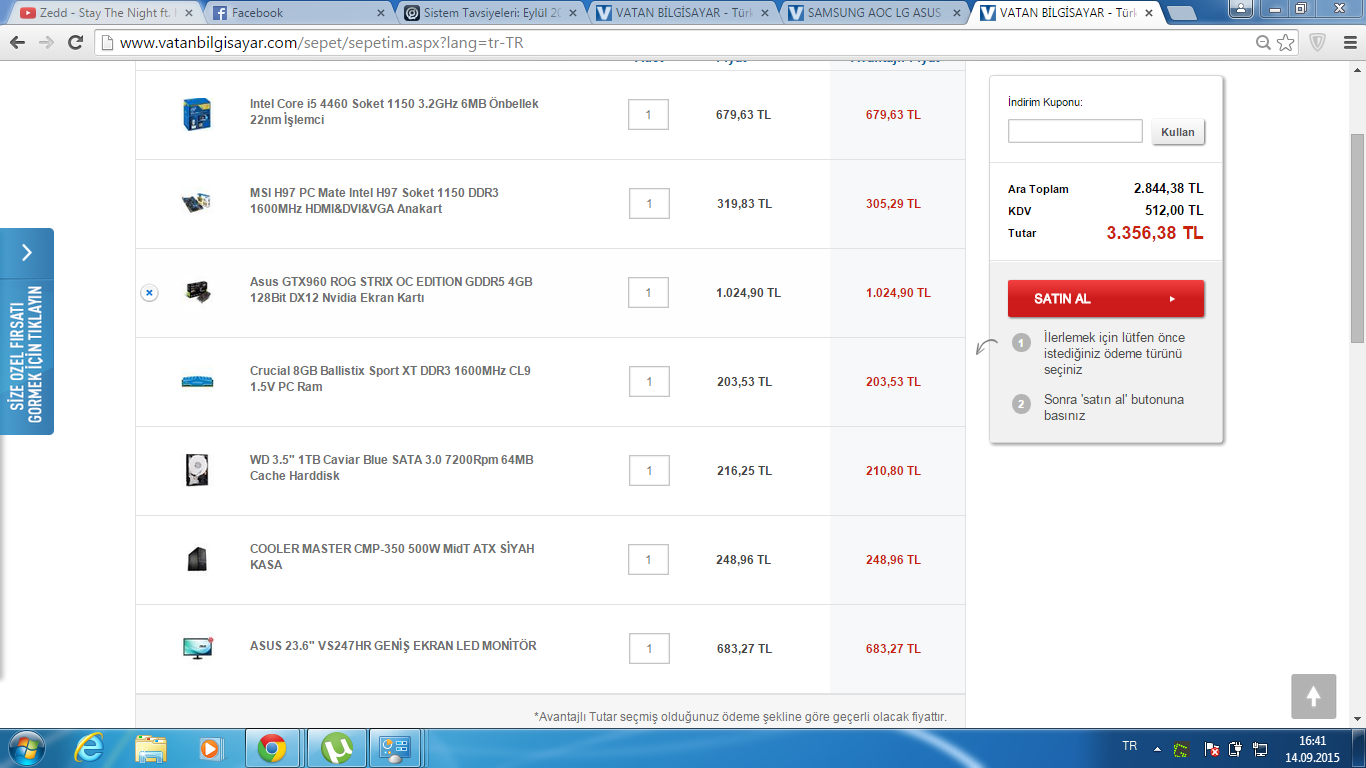Click the green tray application icon
This screenshot has width=1366, height=768.
[1181, 748]
